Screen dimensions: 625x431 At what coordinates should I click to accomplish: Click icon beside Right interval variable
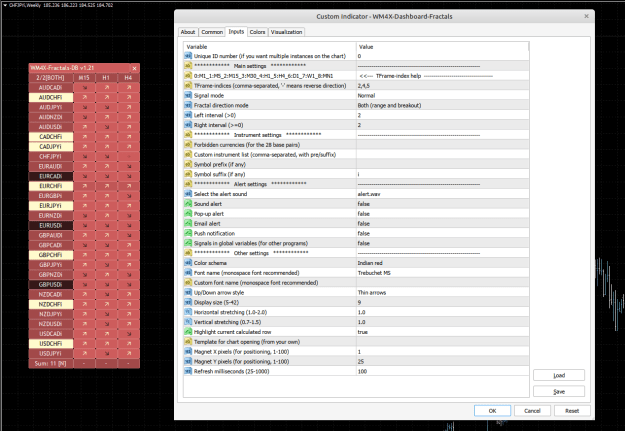tap(188, 125)
